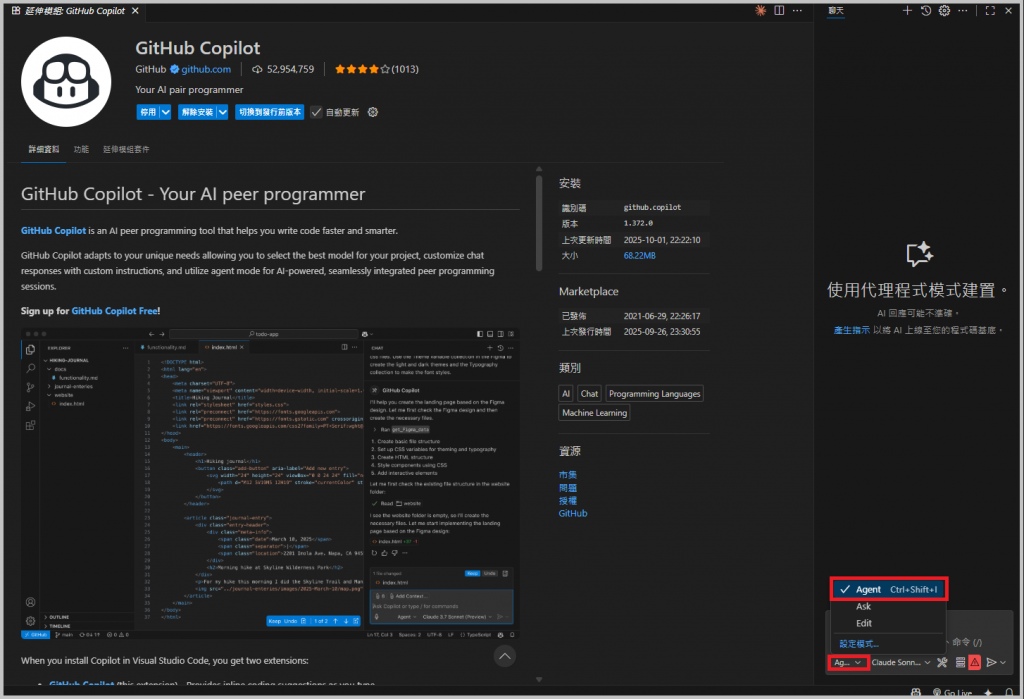Expand the 停用 dropdown arrow
Viewport: 1024px width, 699px height.
pos(166,112)
